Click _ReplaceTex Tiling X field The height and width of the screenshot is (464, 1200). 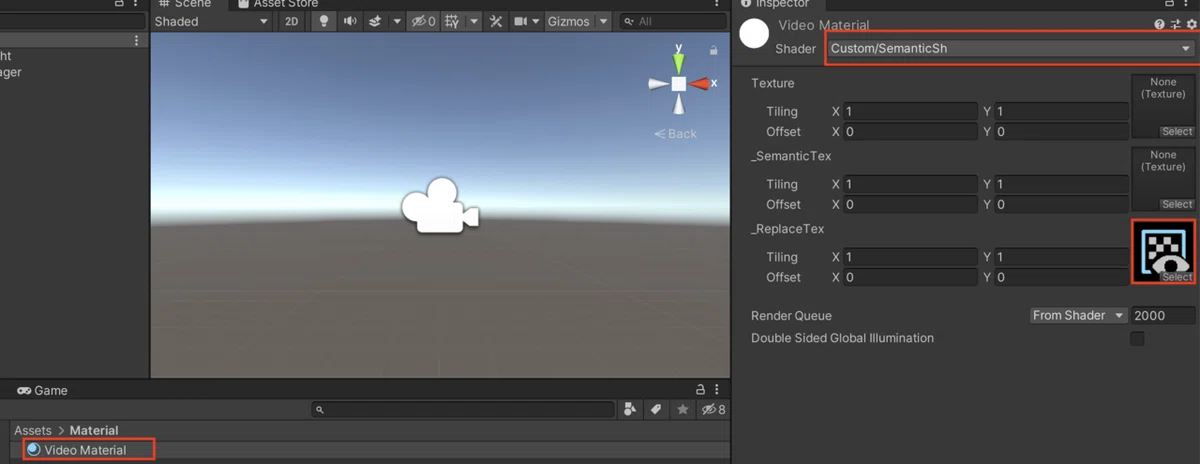(x=910, y=257)
